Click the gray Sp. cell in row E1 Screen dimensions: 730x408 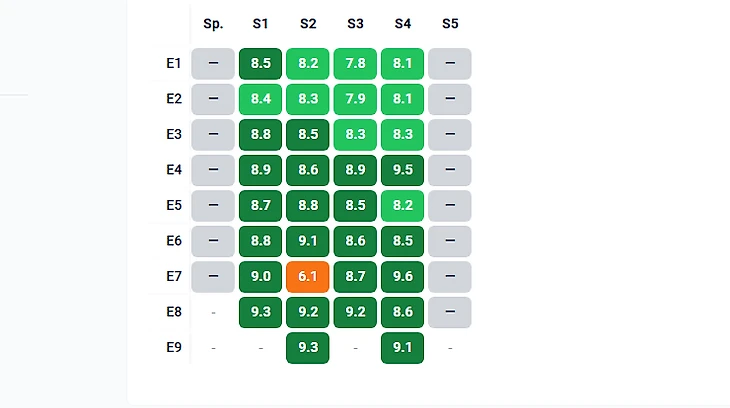point(213,64)
